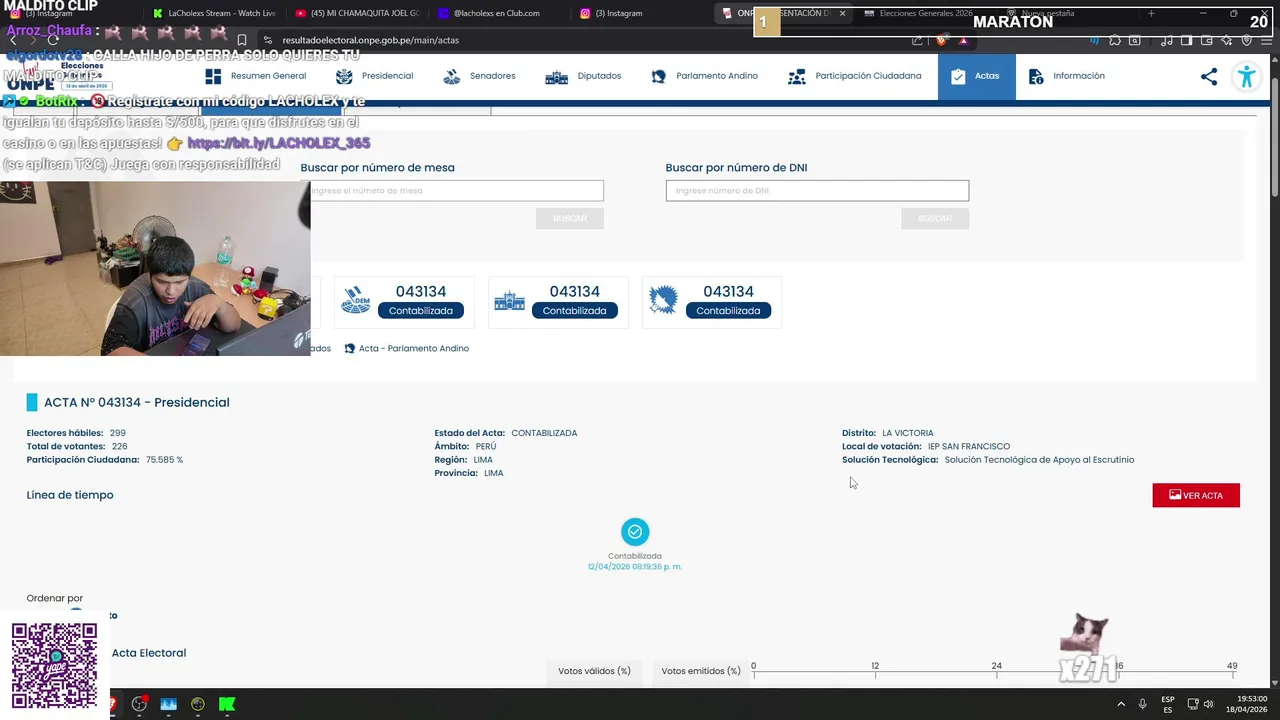Click the Presidencial emblem icon
The width and height of the screenshot is (1280, 720).
click(344, 76)
